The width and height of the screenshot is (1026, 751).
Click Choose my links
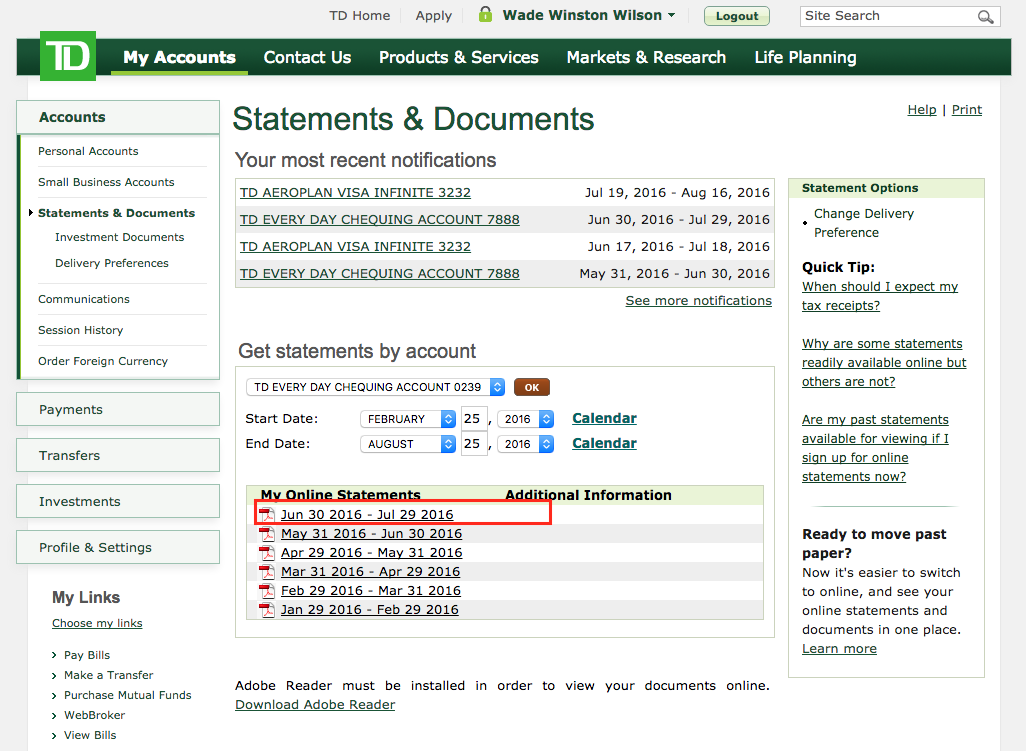coord(97,623)
